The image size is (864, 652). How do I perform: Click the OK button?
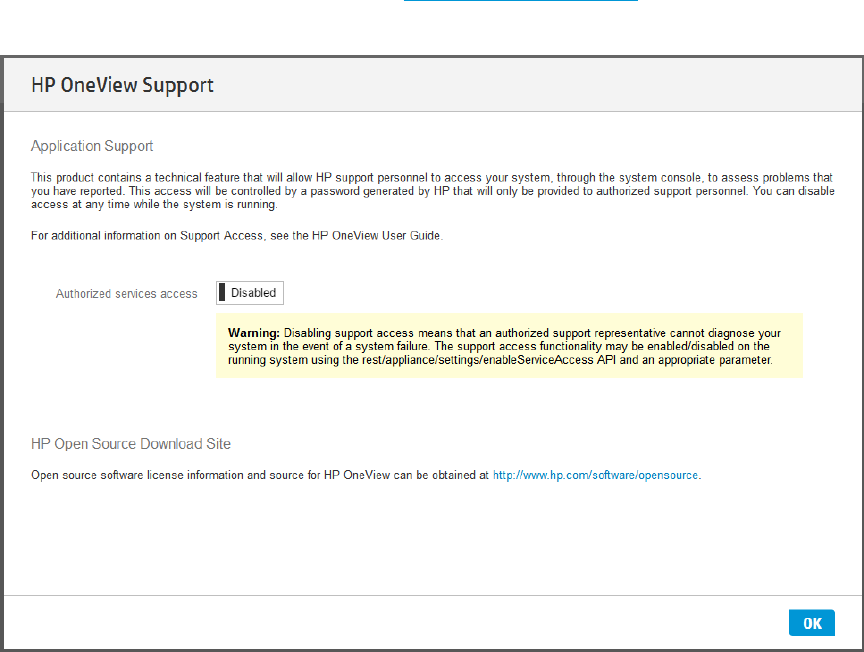(x=812, y=623)
